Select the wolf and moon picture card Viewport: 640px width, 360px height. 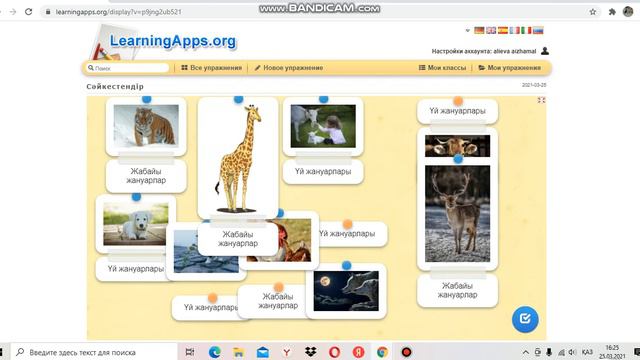click(x=346, y=291)
